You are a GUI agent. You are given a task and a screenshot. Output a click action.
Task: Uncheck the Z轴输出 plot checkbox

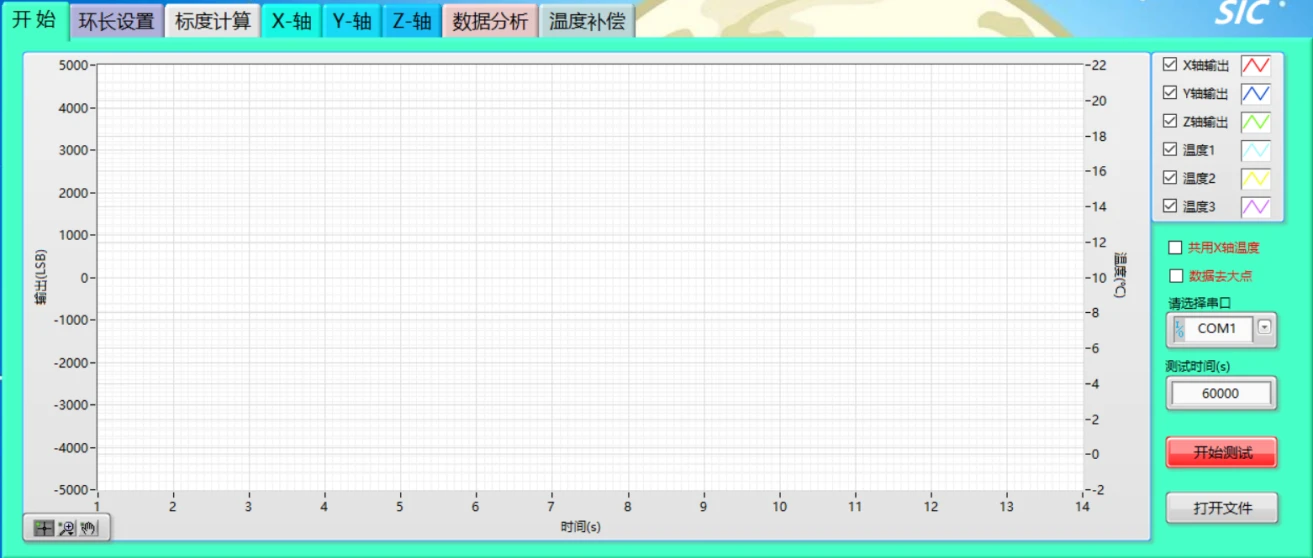[x=1170, y=121]
